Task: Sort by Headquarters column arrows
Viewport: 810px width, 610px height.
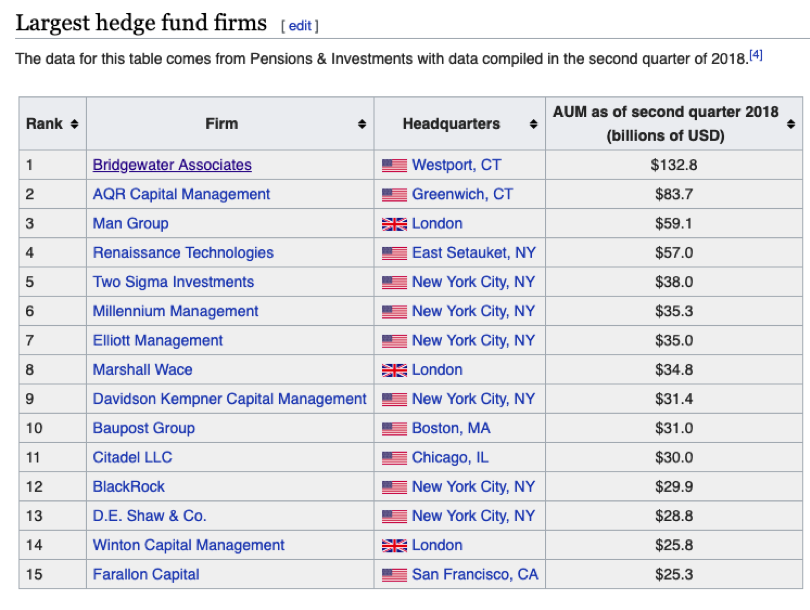Action: pos(533,124)
